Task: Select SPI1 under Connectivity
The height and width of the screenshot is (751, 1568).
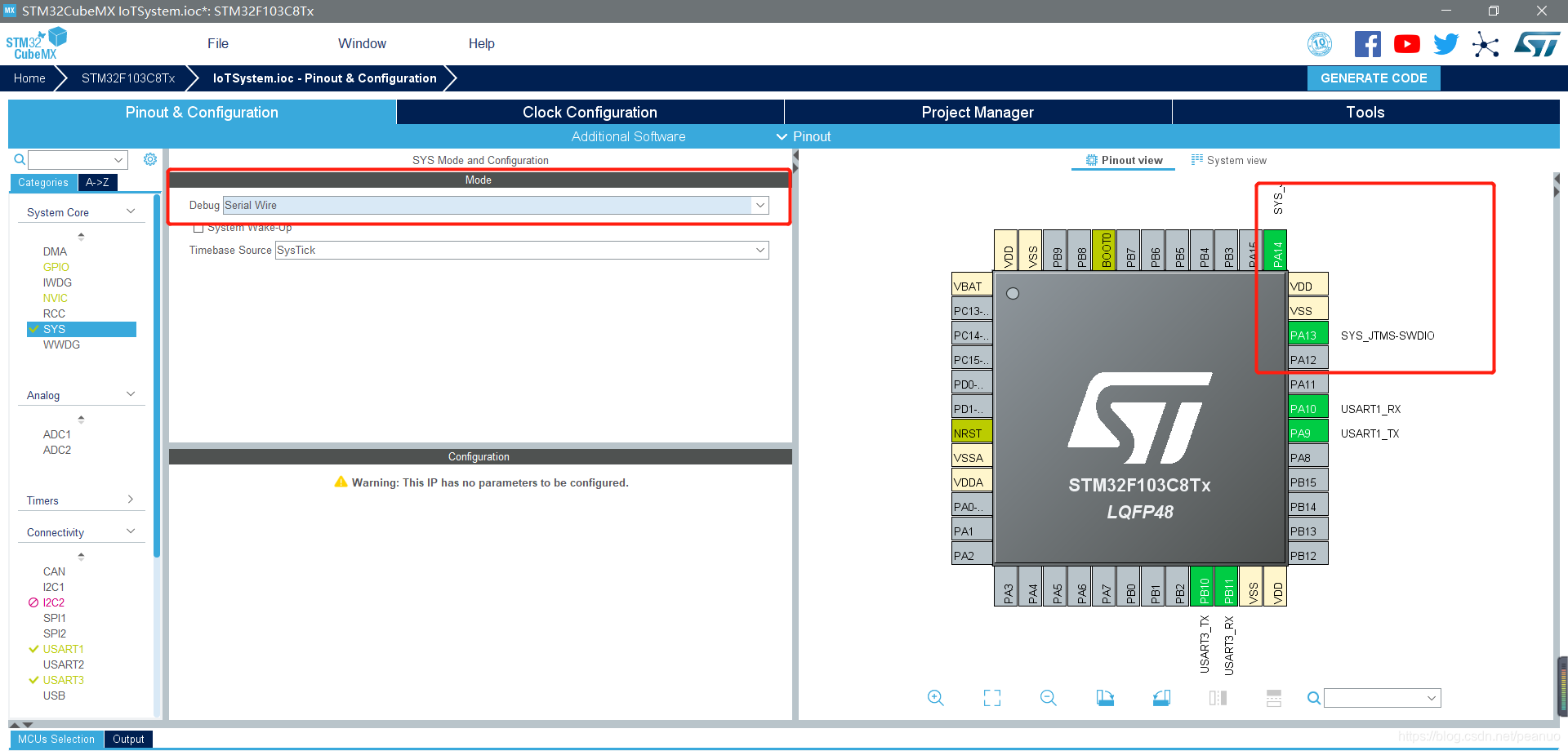Action: click(x=55, y=618)
